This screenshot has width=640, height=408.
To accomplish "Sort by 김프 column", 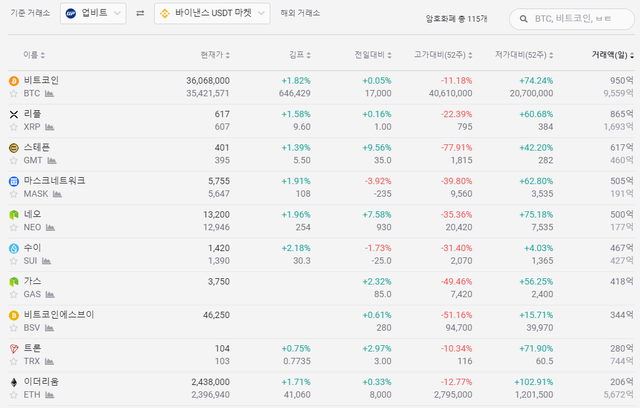I will (300, 55).
